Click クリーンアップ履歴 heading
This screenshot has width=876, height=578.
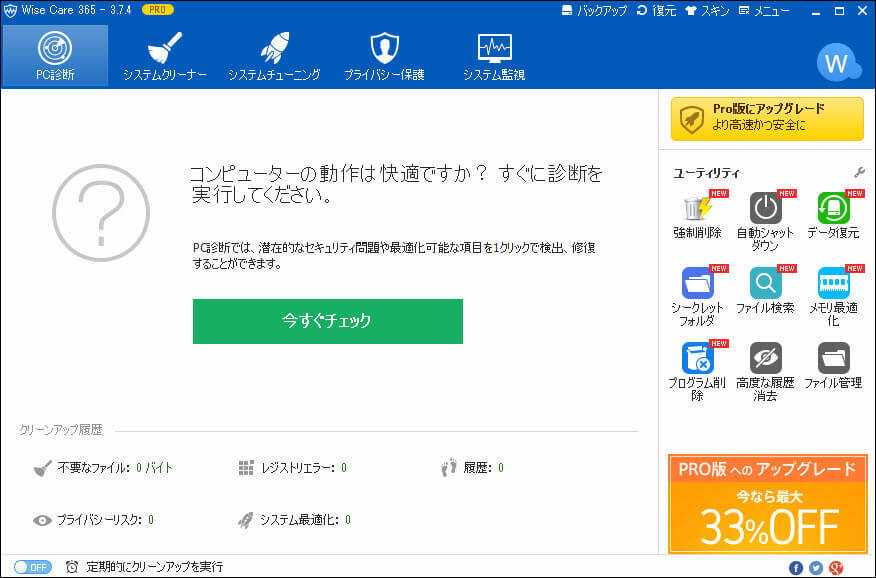tap(61, 429)
